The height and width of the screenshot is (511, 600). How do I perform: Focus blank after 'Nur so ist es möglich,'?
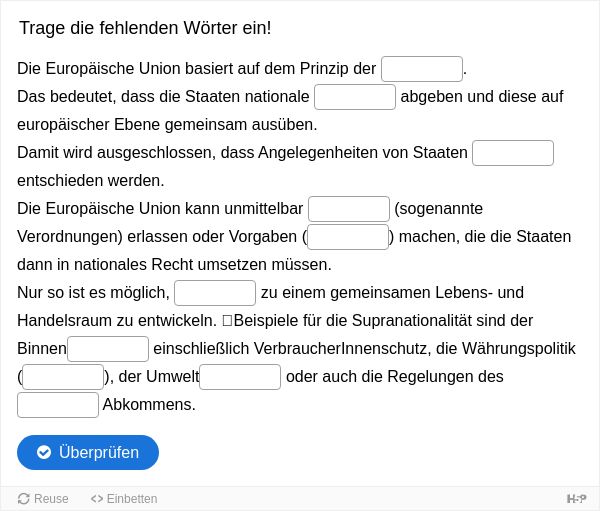point(215,293)
